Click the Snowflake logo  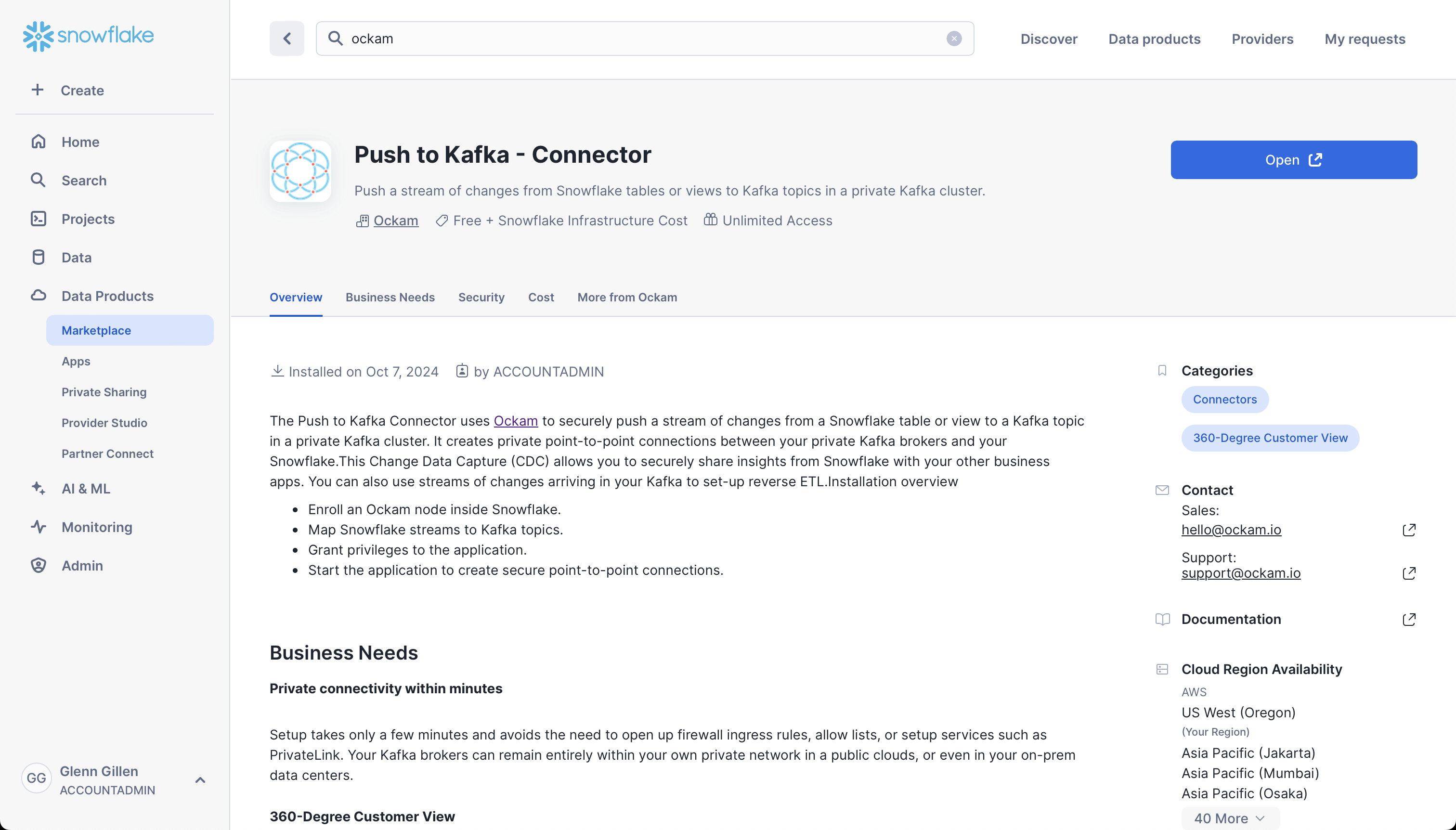click(x=89, y=36)
